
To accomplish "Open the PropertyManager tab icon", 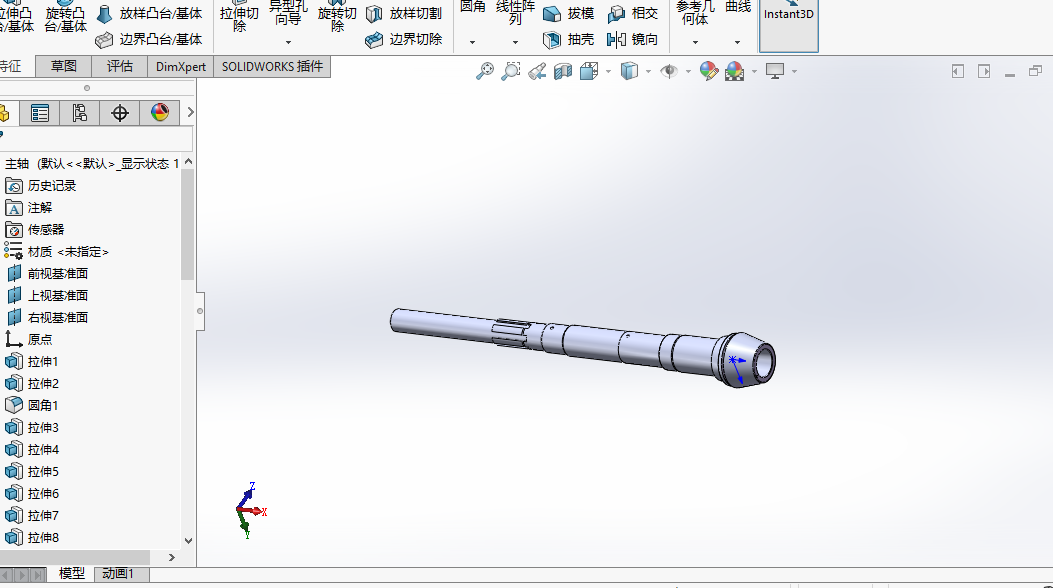I will point(40,113).
